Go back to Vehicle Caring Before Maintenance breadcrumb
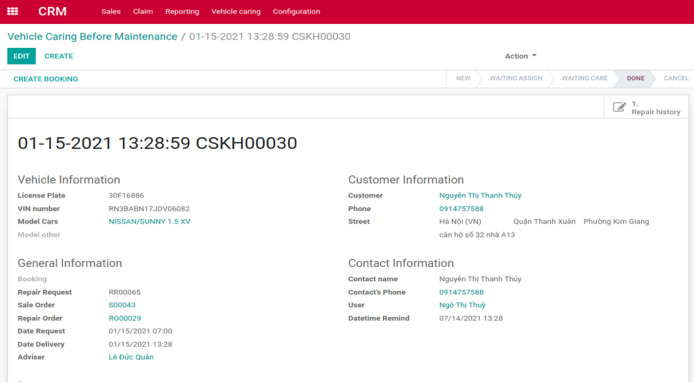This screenshot has height=382, width=694. 92,36
